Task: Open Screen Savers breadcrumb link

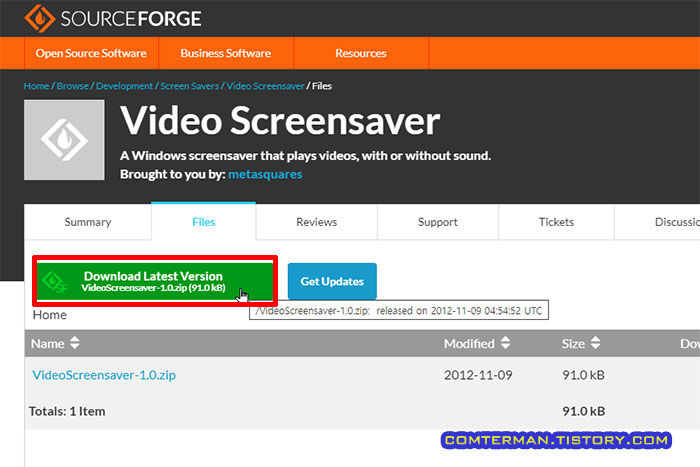Action: tap(189, 86)
